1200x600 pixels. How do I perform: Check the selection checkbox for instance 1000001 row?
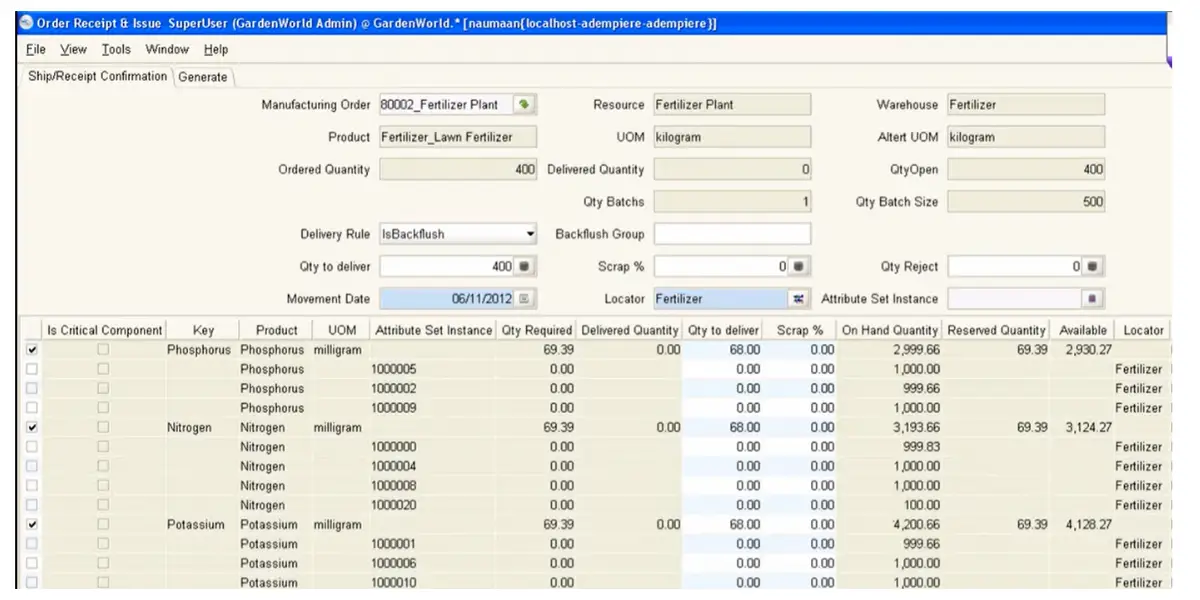pos(32,544)
